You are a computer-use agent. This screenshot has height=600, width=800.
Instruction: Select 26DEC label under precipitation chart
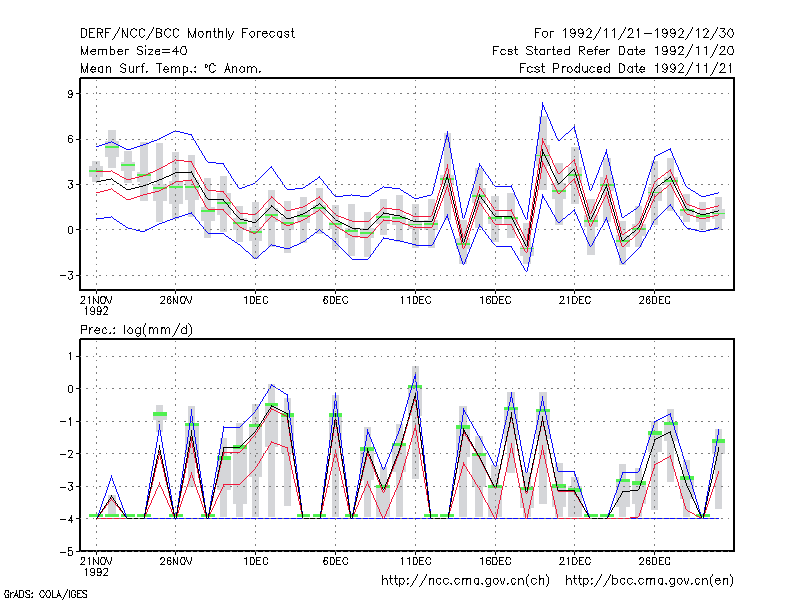655,561
